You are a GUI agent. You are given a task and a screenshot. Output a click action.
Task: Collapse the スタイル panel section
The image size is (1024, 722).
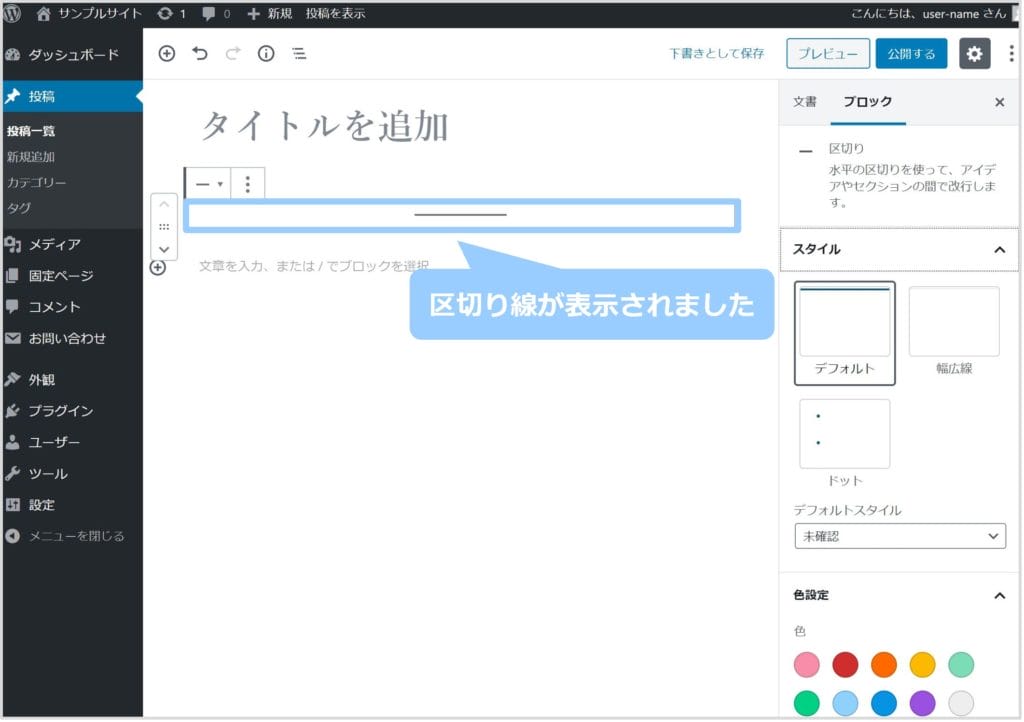coord(998,250)
